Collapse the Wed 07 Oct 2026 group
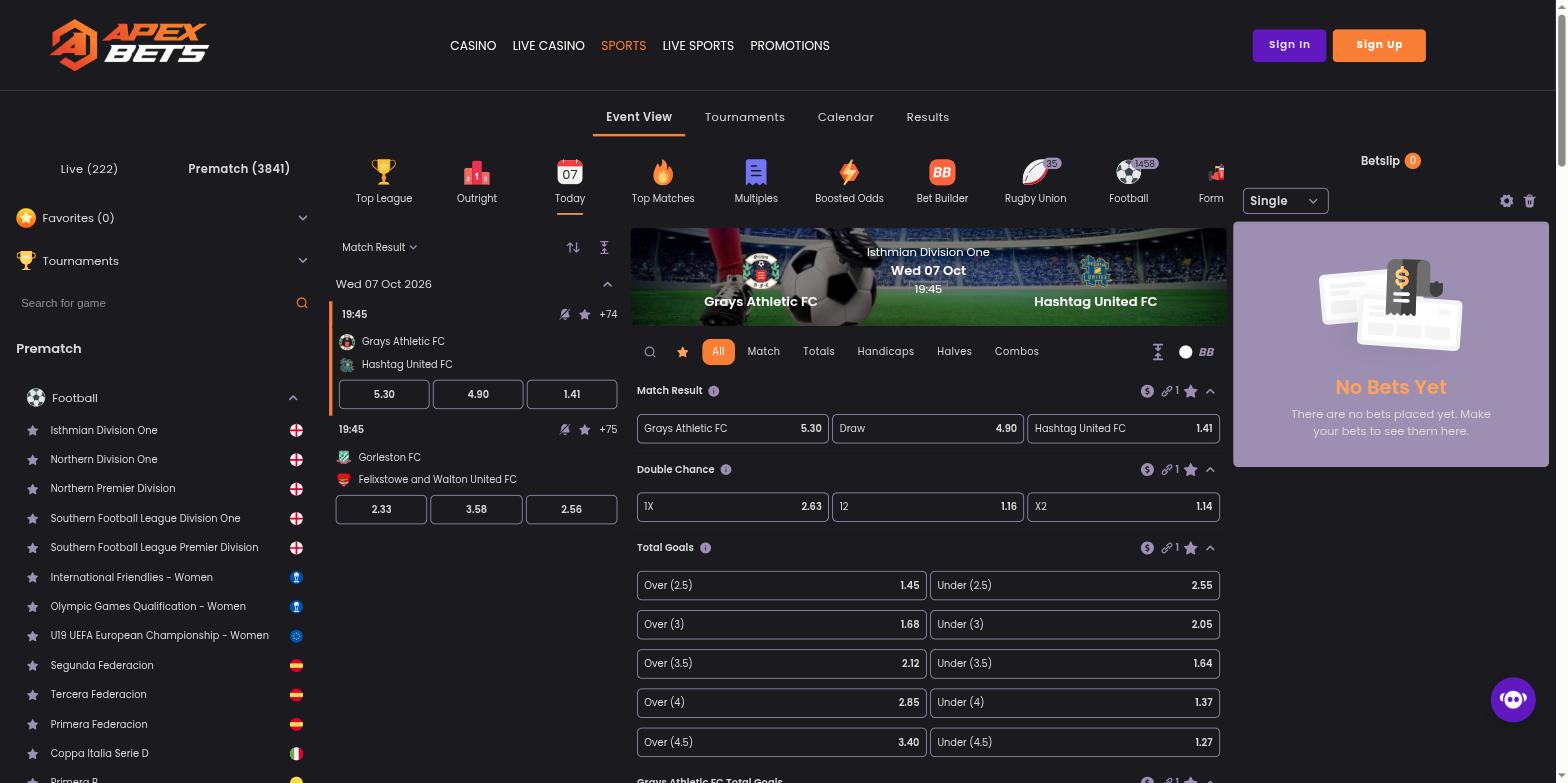 [x=607, y=284]
